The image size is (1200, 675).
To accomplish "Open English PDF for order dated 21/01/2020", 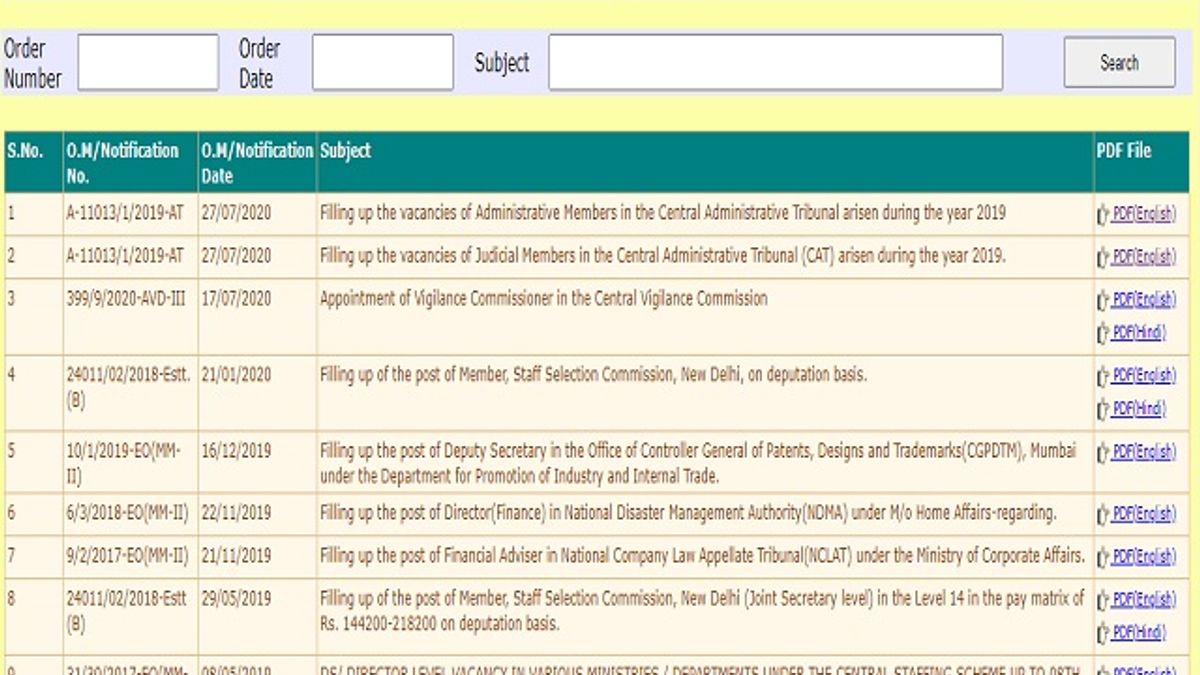I will click(x=1143, y=377).
